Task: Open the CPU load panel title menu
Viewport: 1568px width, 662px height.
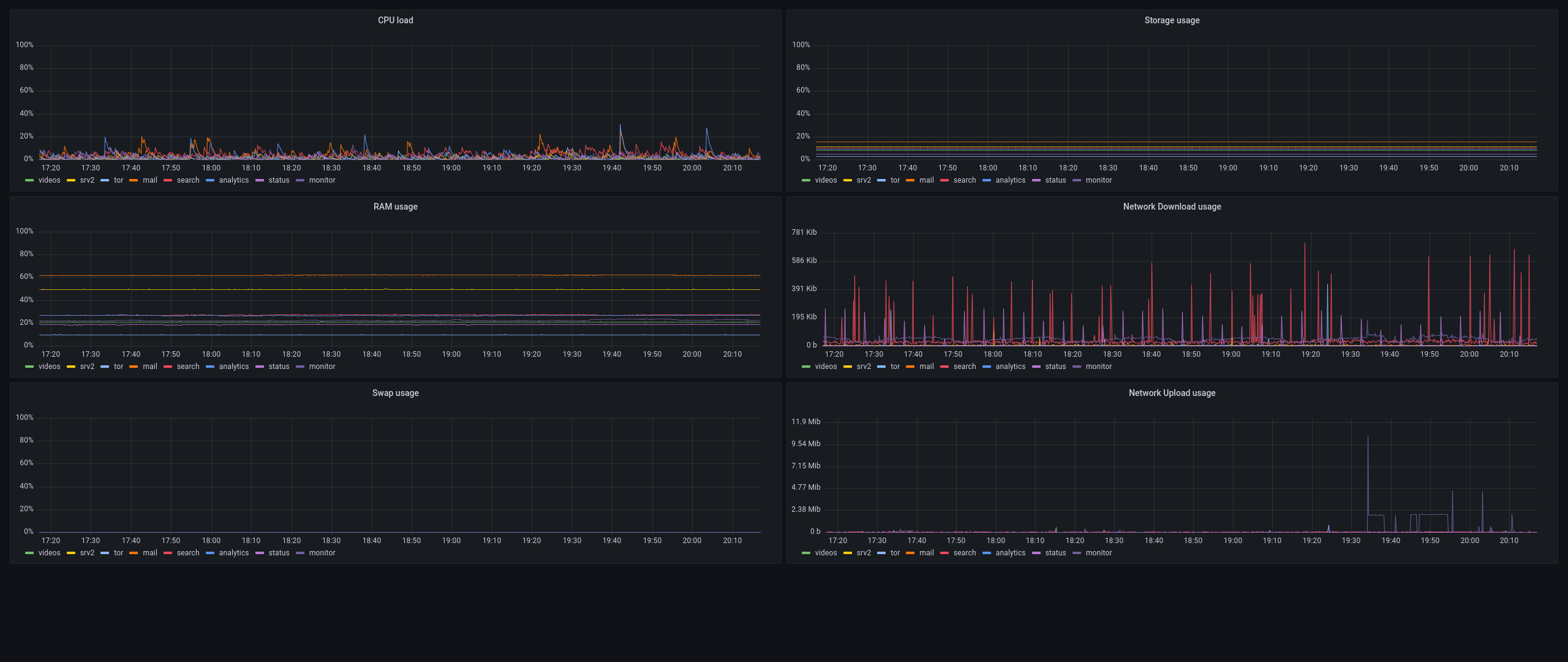Action: tap(395, 20)
